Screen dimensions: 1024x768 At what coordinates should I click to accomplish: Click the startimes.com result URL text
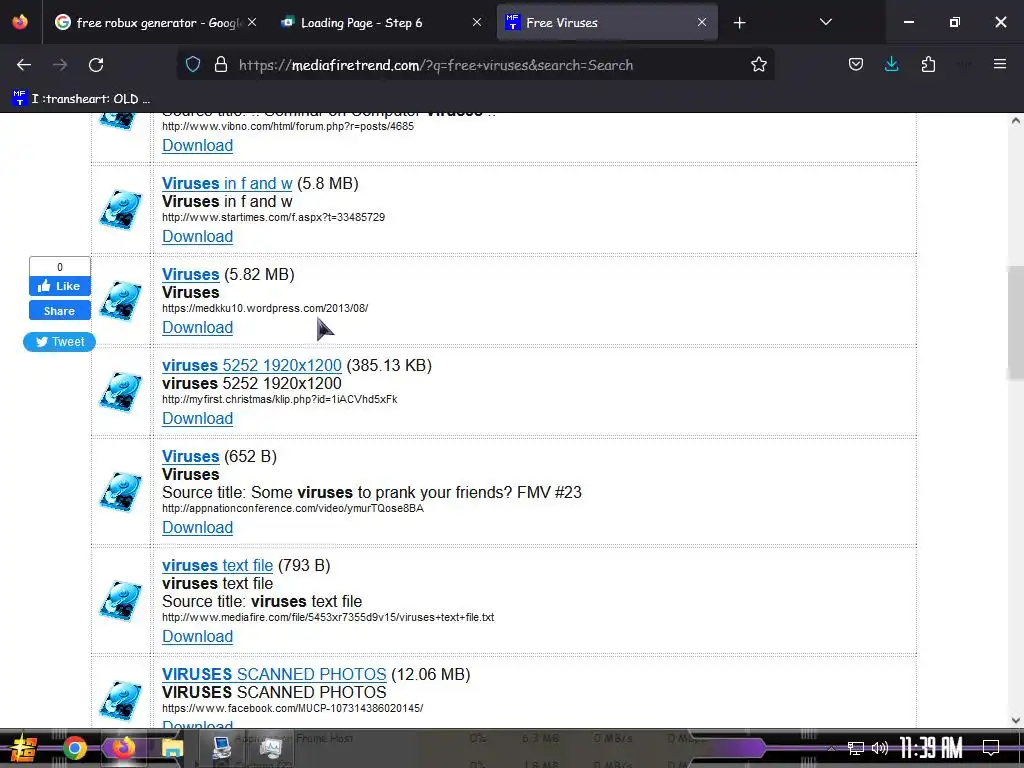click(x=273, y=217)
